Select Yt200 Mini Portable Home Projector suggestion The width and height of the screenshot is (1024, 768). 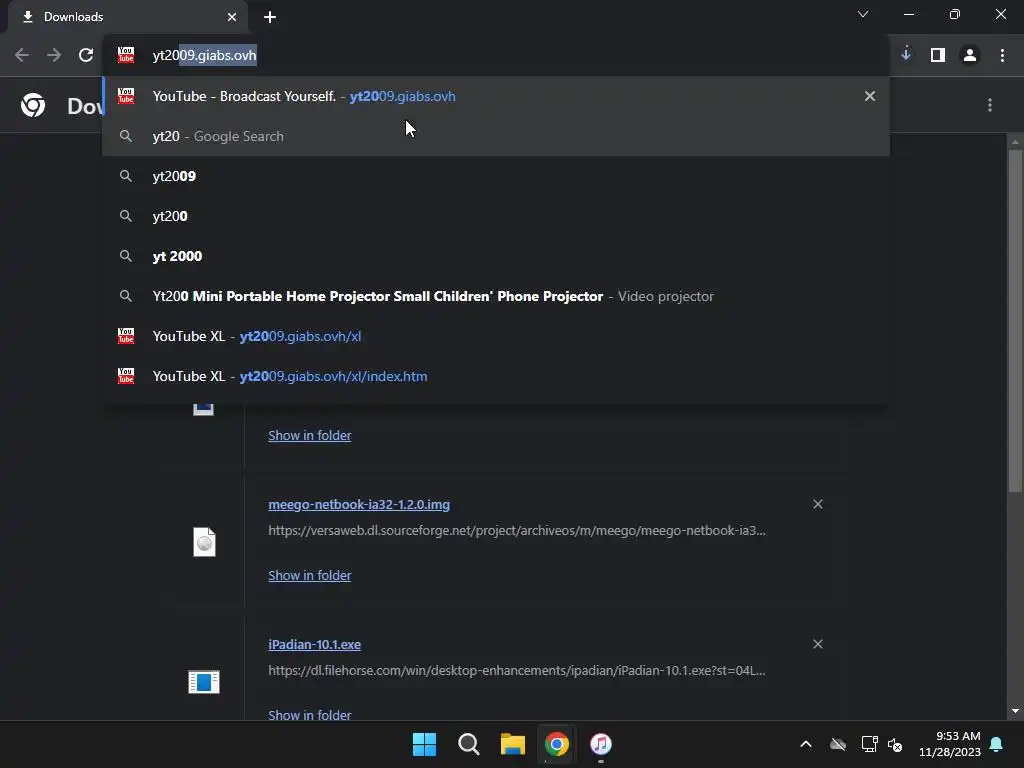[496, 296]
